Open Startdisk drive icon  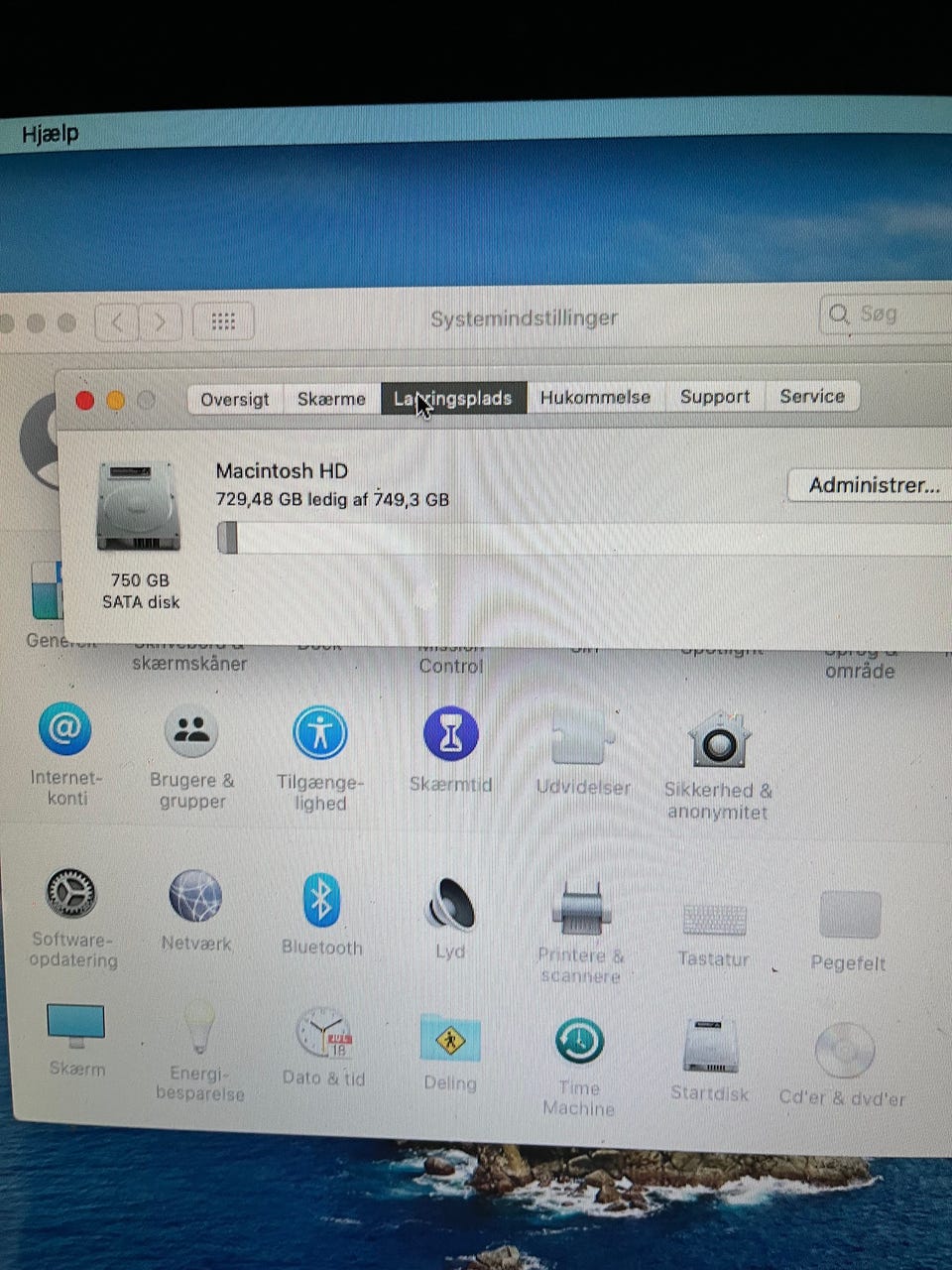point(710,1046)
